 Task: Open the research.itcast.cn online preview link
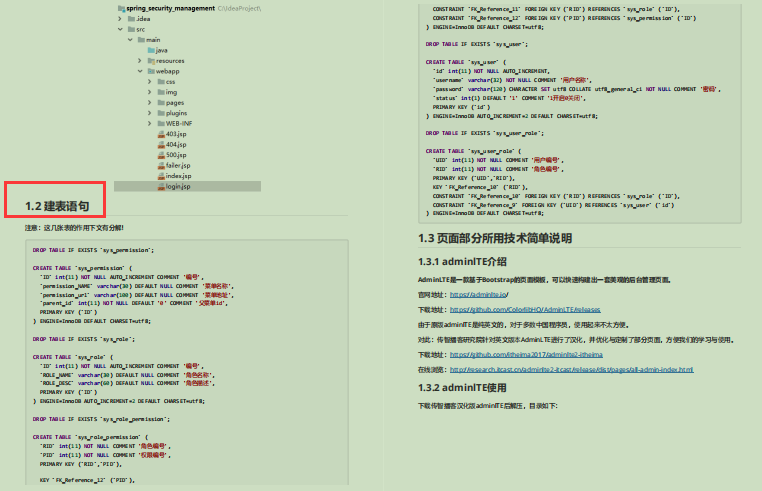click(x=572, y=370)
